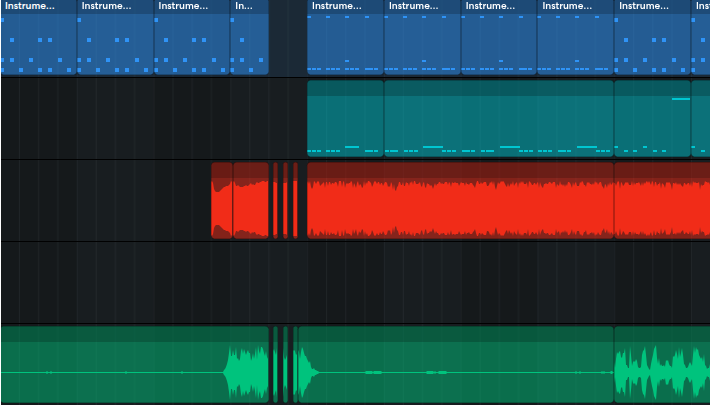Image resolution: width=710 pixels, height=405 pixels.
Task: Select the long red audio clip in the middle
Action: point(460,200)
